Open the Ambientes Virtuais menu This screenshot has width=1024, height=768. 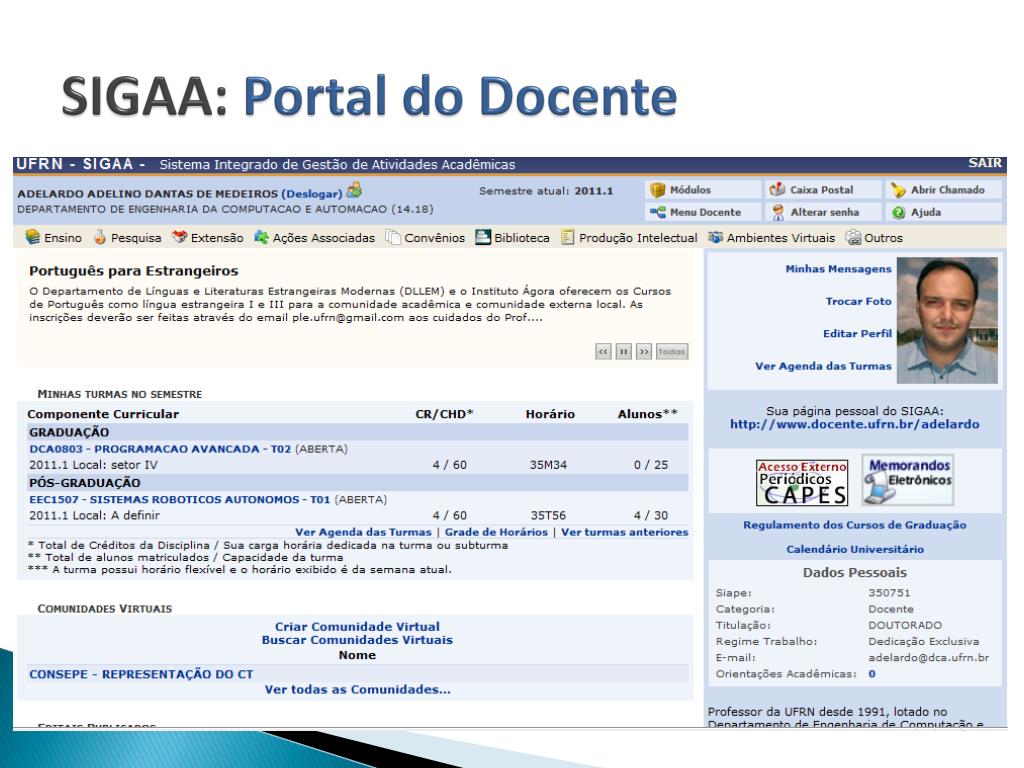tap(780, 238)
